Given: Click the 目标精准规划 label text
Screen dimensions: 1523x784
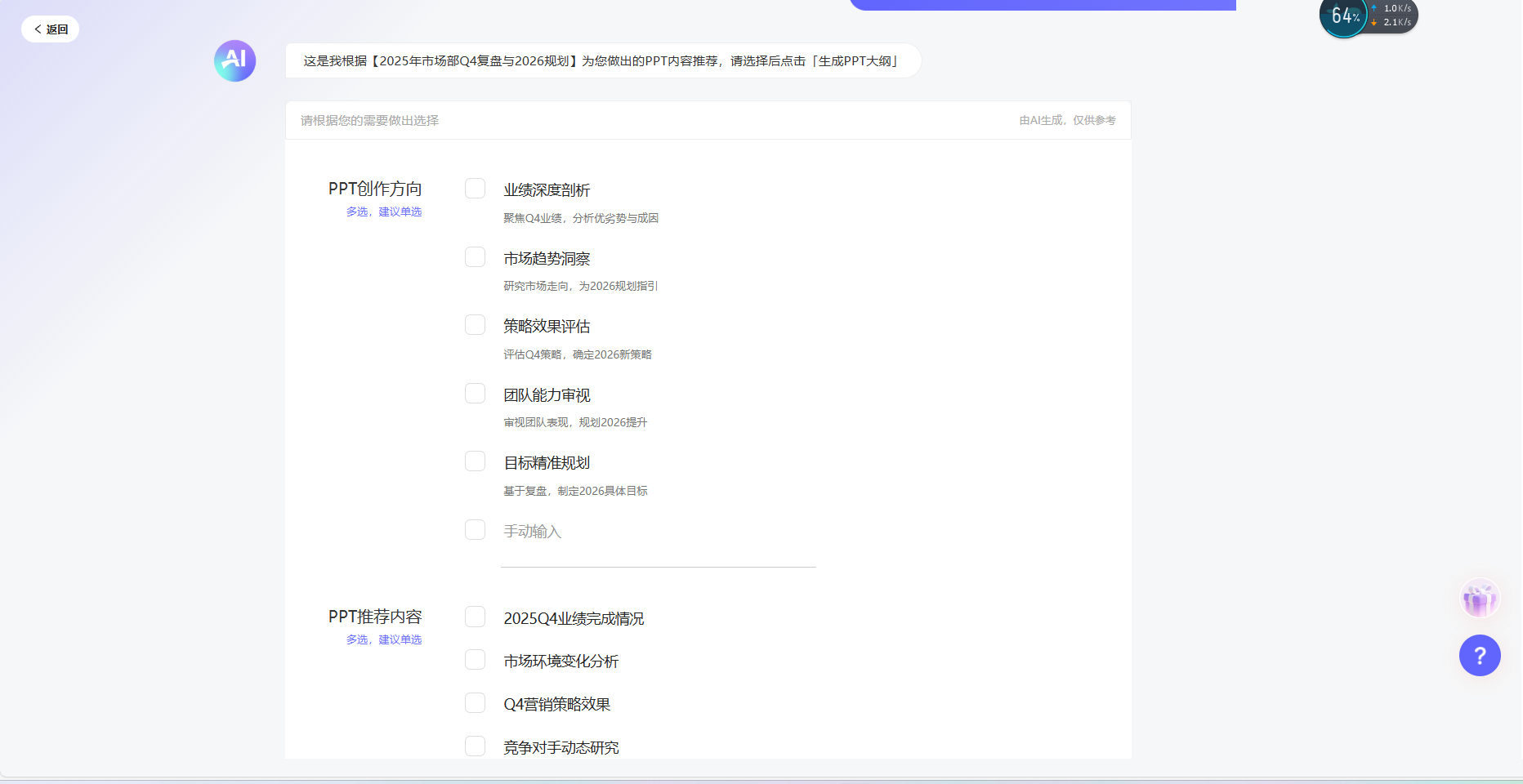Looking at the screenshot, I should tap(547, 463).
